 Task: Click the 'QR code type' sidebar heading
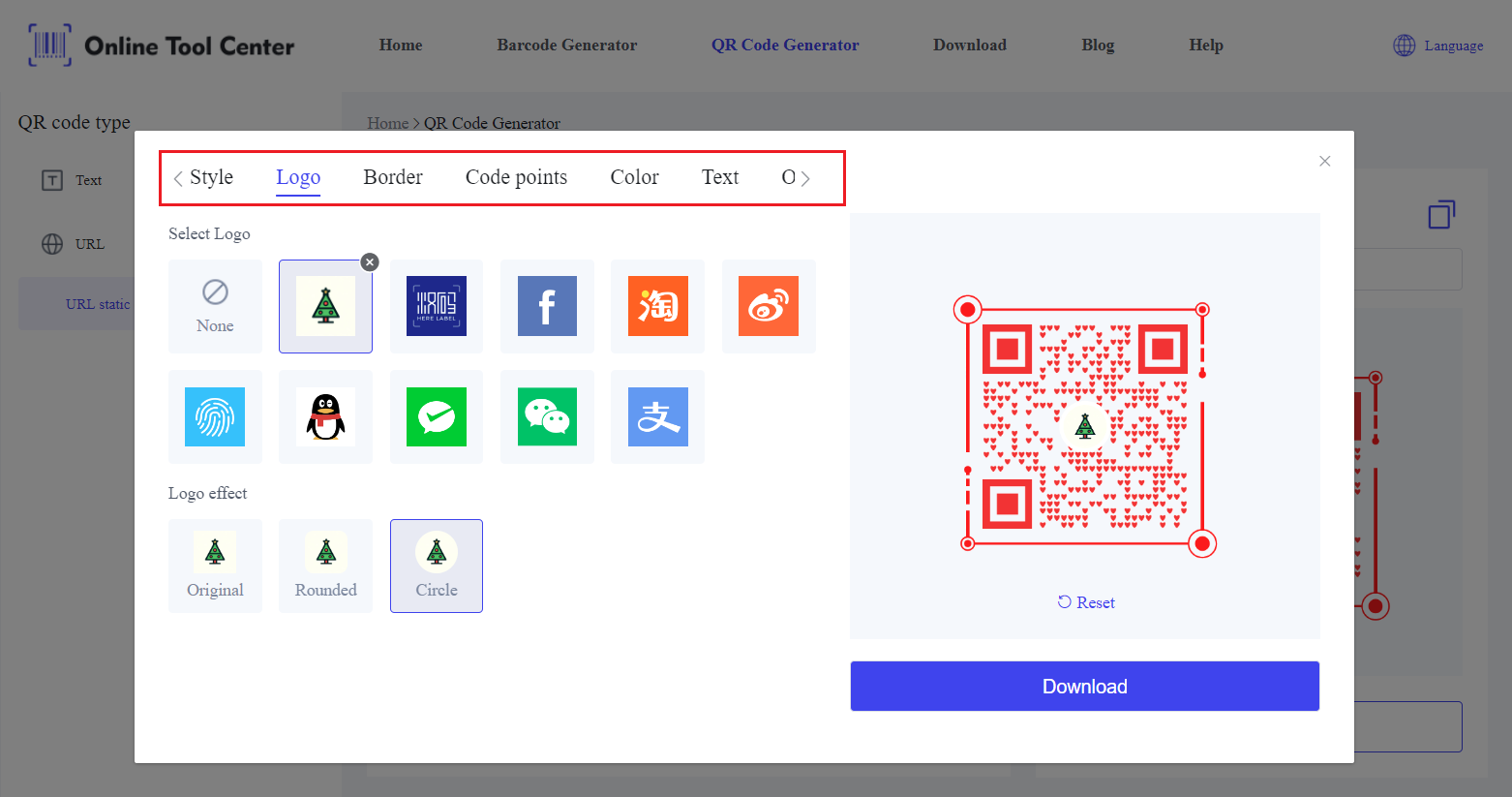tap(75, 122)
